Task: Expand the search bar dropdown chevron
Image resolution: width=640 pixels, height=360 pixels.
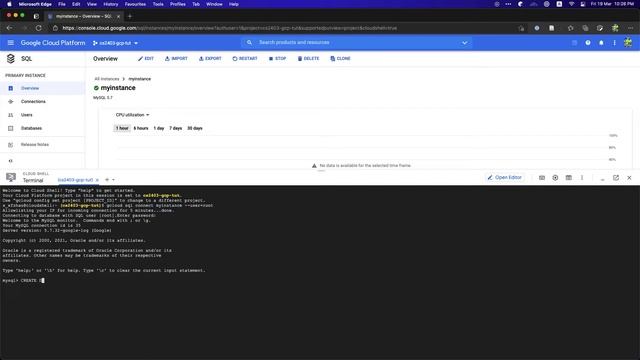Action: [464, 42]
